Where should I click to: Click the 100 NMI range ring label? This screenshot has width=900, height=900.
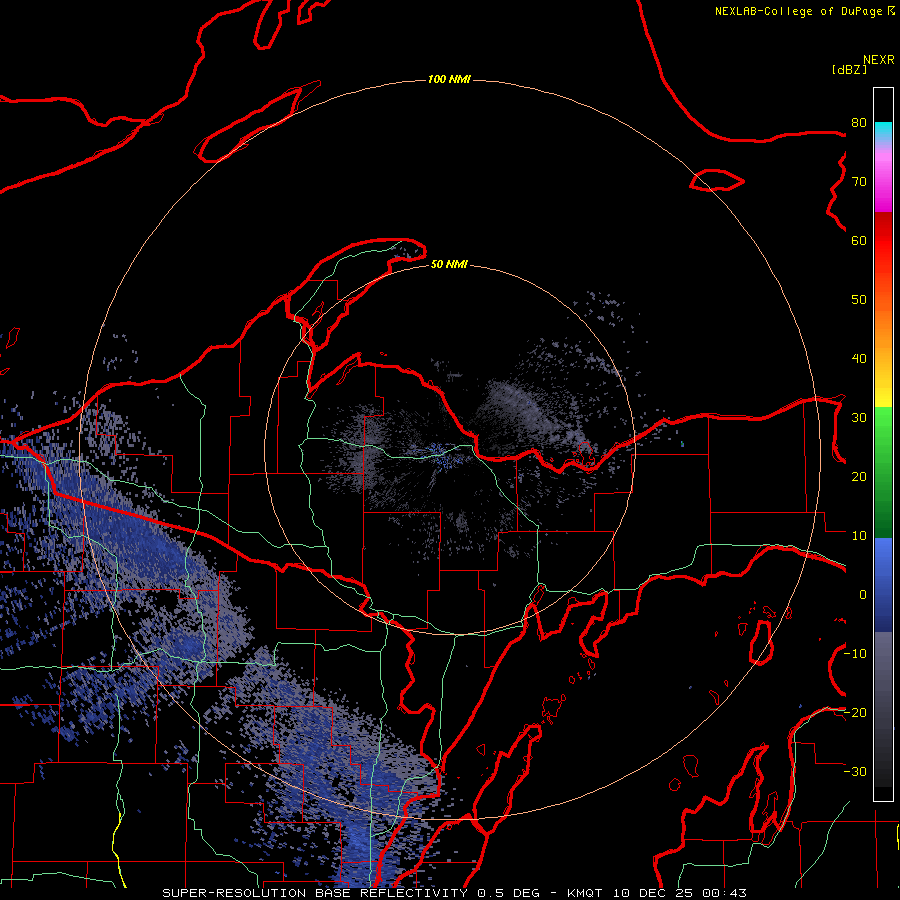click(x=449, y=79)
